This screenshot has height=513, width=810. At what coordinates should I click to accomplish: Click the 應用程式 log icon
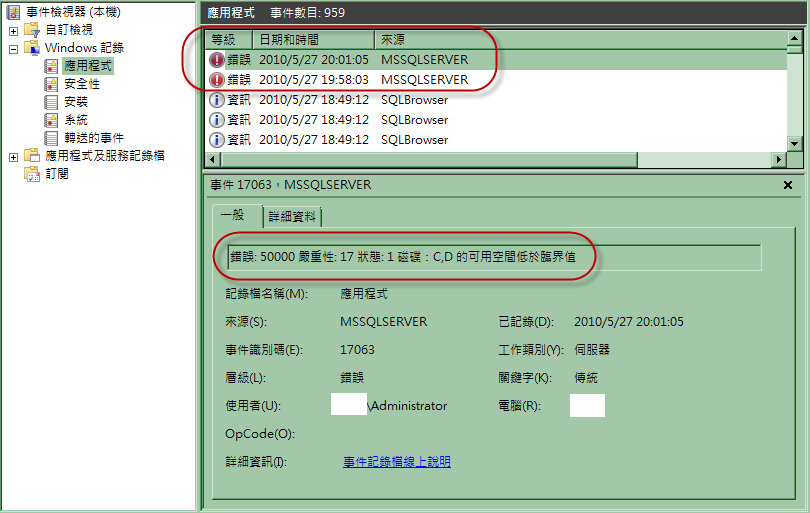point(51,66)
